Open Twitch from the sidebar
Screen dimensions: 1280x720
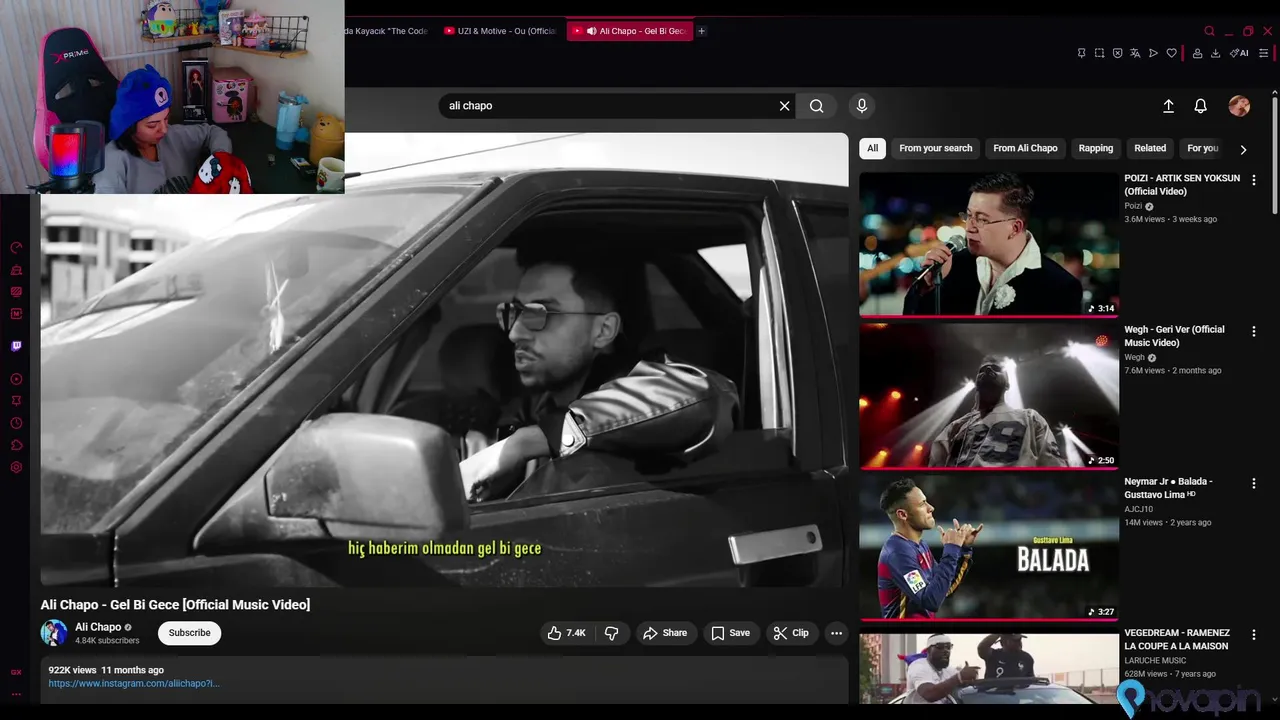click(x=16, y=346)
